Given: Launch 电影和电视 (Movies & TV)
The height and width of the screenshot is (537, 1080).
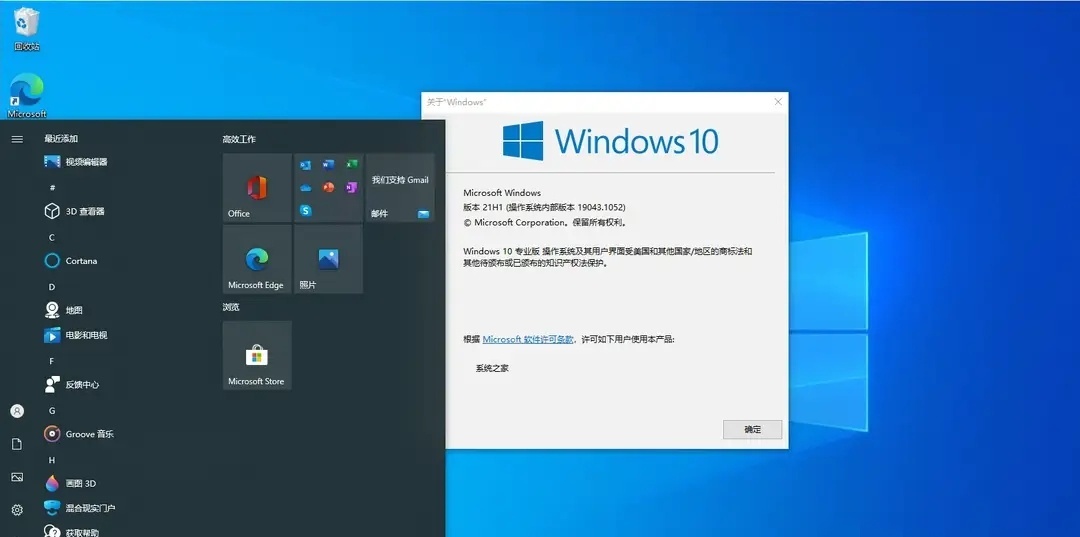Looking at the screenshot, I should point(76,335).
